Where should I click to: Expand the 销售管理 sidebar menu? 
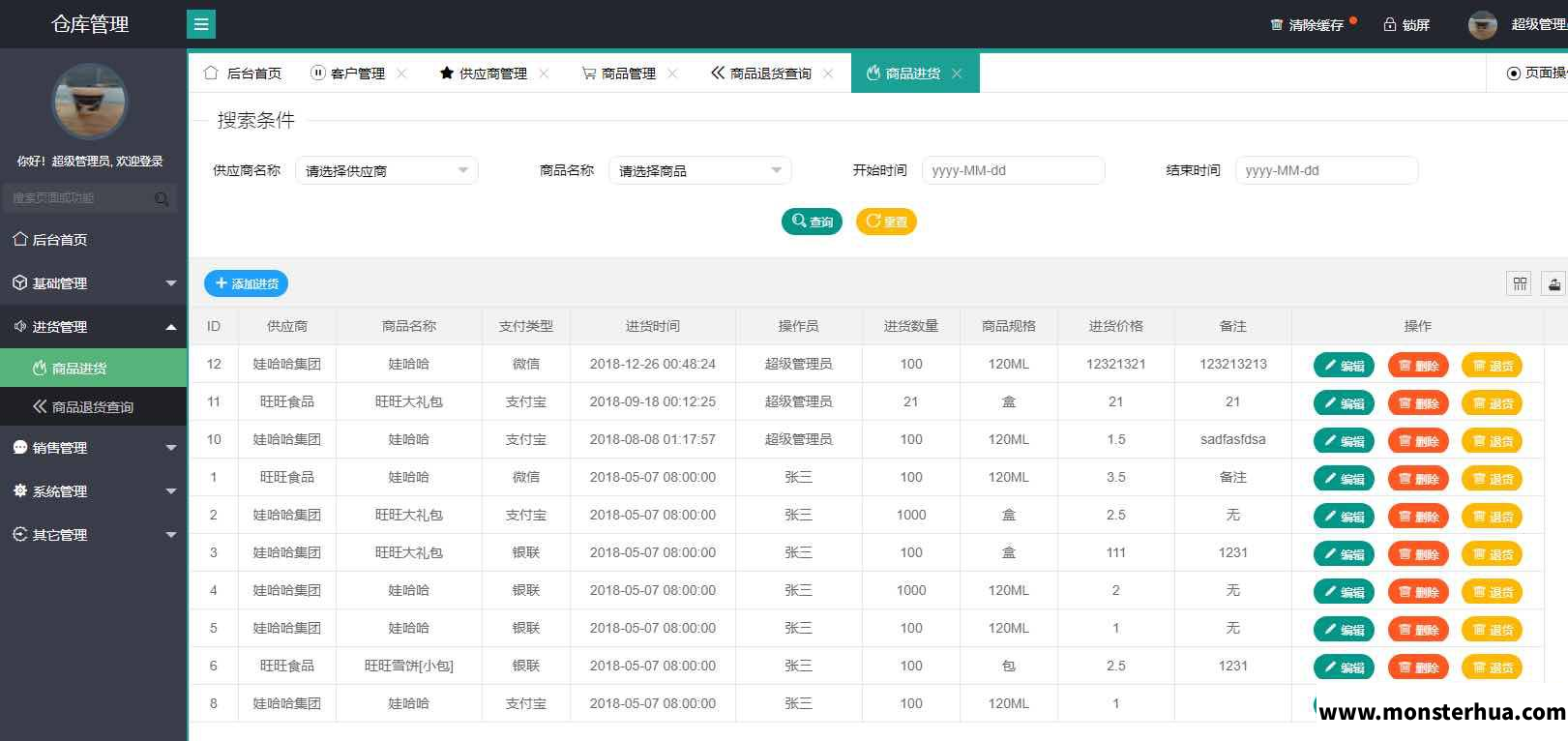coord(93,448)
